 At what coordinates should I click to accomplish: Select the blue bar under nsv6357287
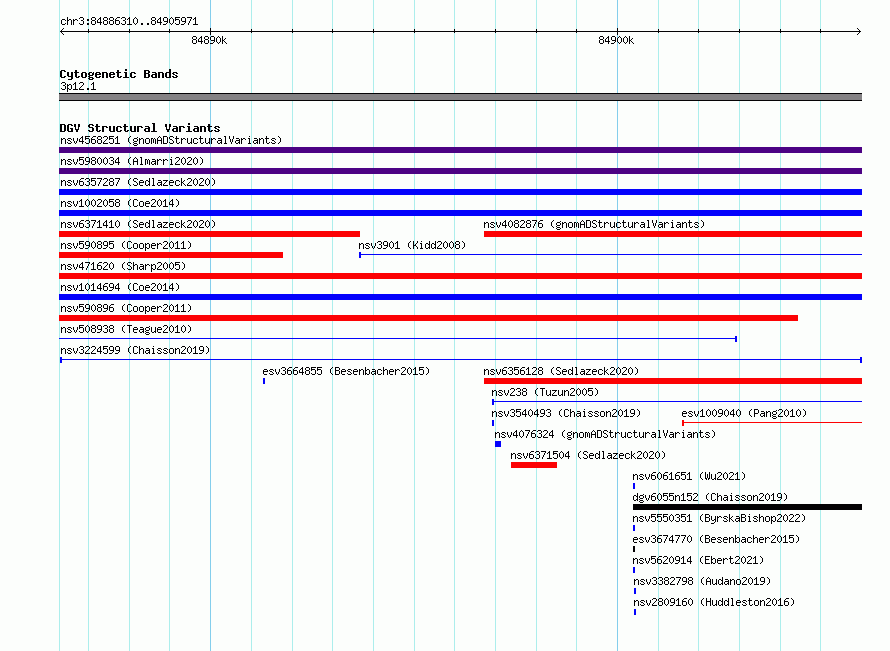pyautogui.click(x=460, y=192)
